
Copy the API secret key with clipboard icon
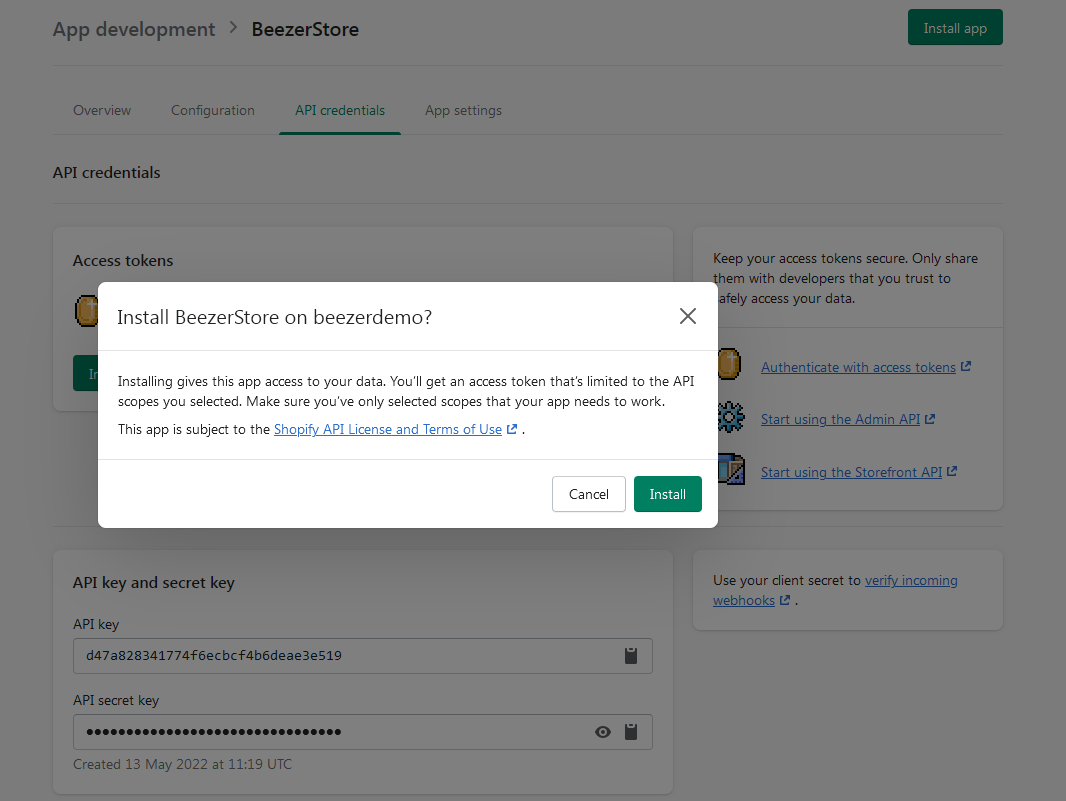[x=631, y=732]
